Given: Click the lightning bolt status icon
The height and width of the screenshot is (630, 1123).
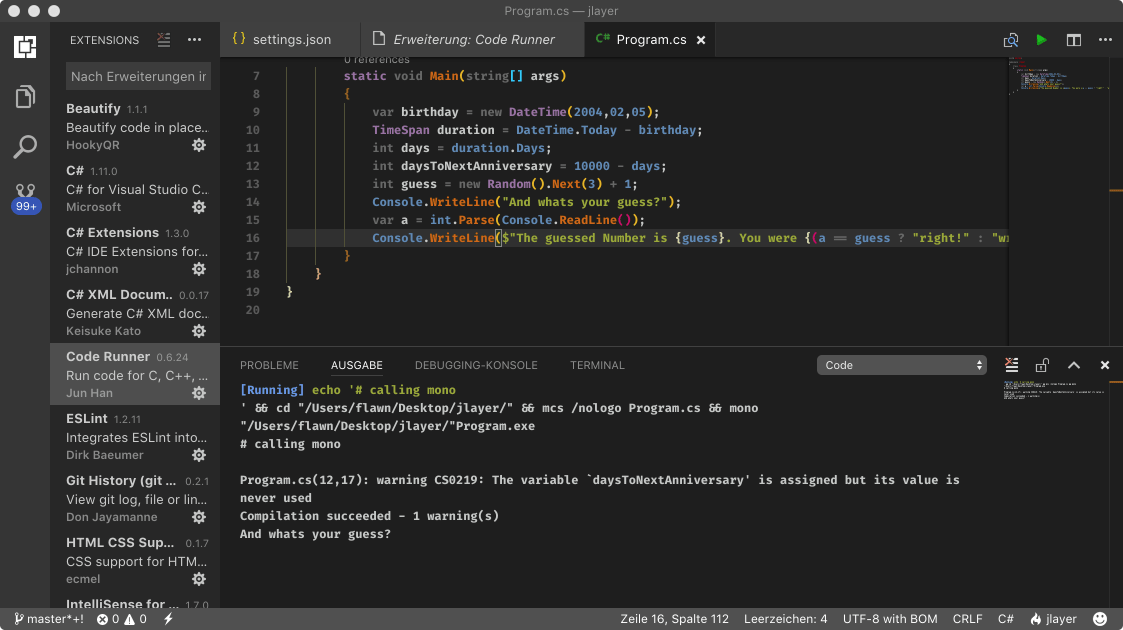Looking at the screenshot, I should tap(168, 619).
